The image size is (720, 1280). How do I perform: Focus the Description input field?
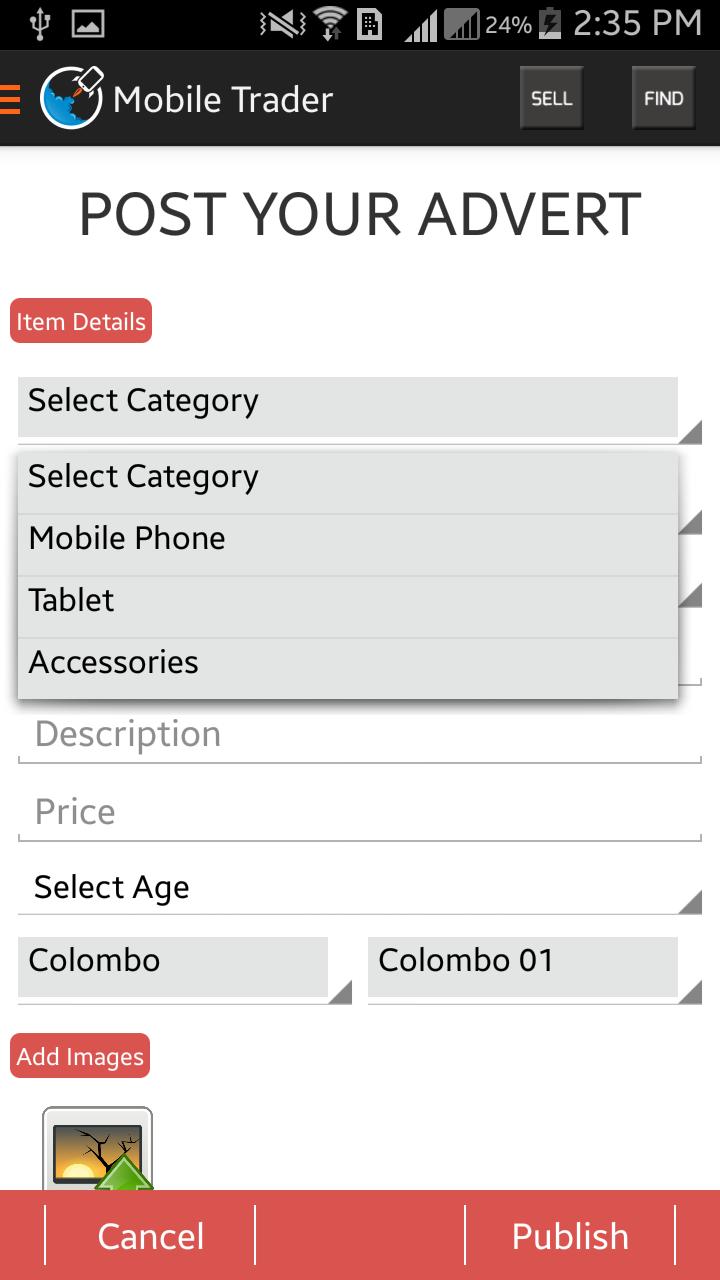point(360,734)
